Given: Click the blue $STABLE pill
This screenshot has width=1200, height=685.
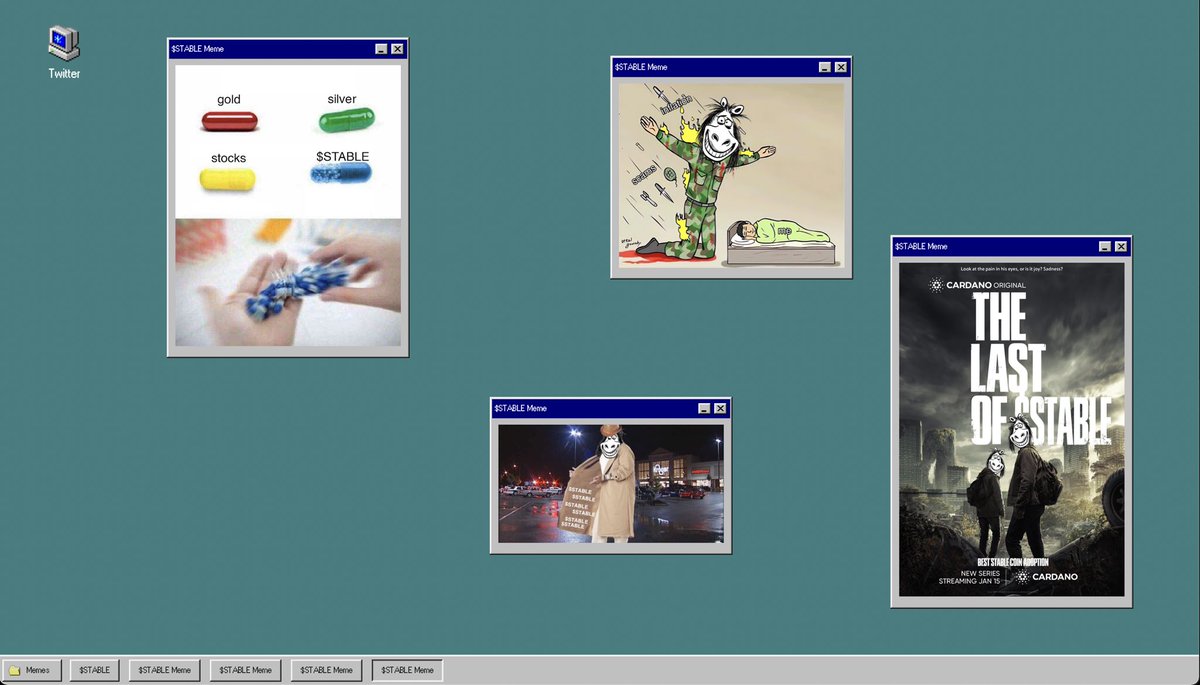Looking at the screenshot, I should (341, 174).
